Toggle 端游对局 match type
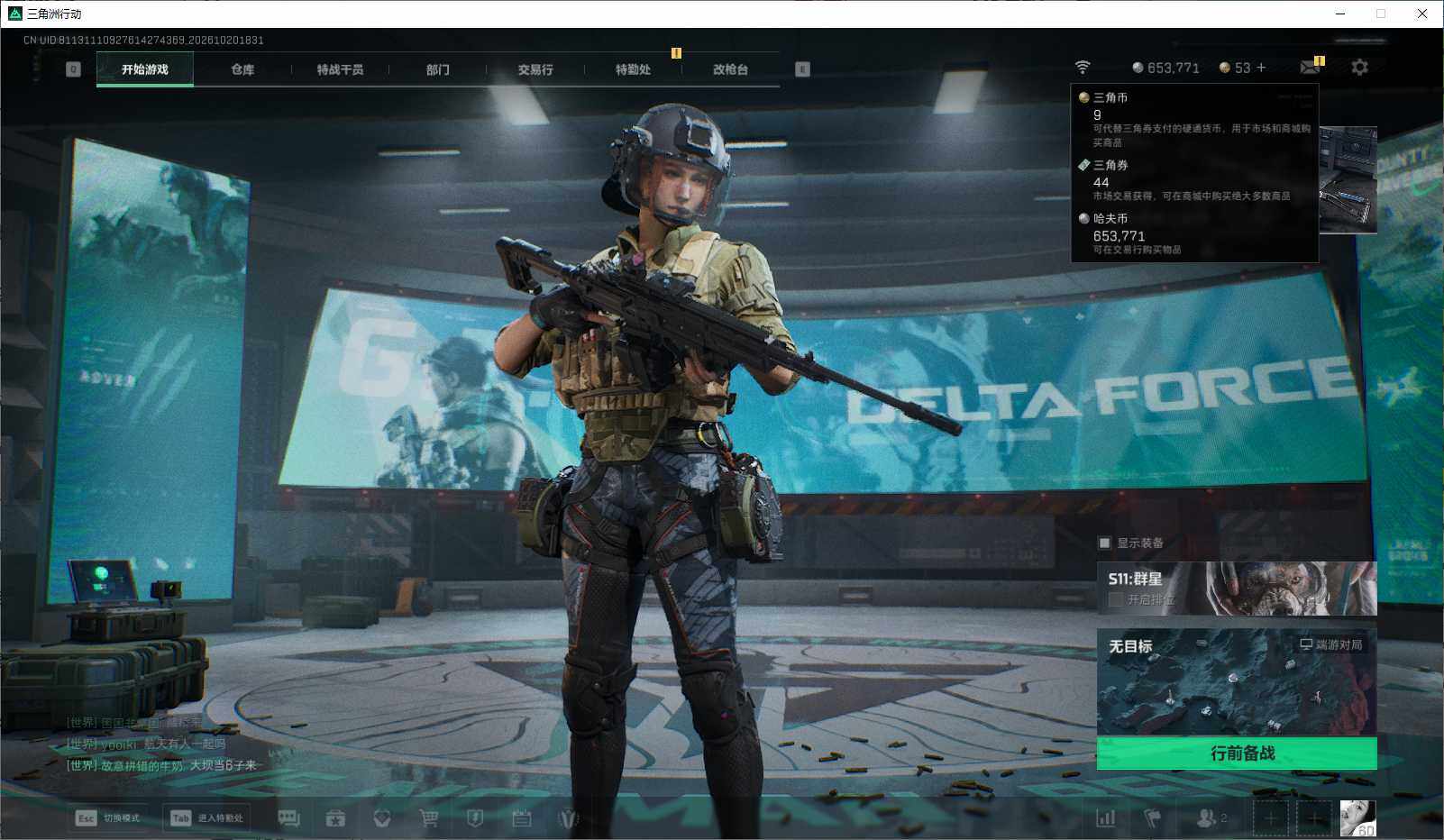This screenshot has height=840, width=1444. tap(1331, 644)
